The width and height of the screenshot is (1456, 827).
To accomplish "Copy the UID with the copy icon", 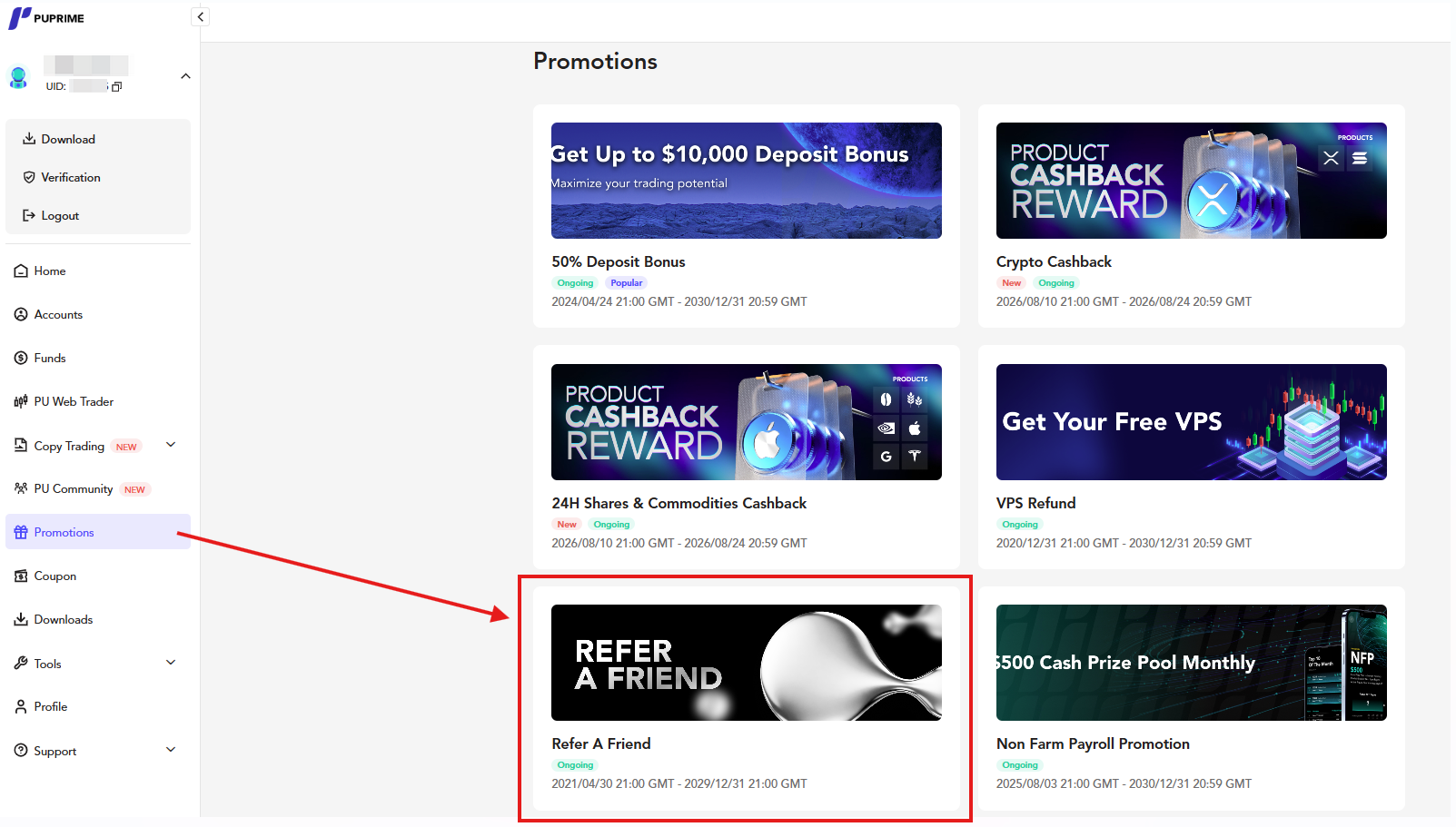I will point(116,87).
